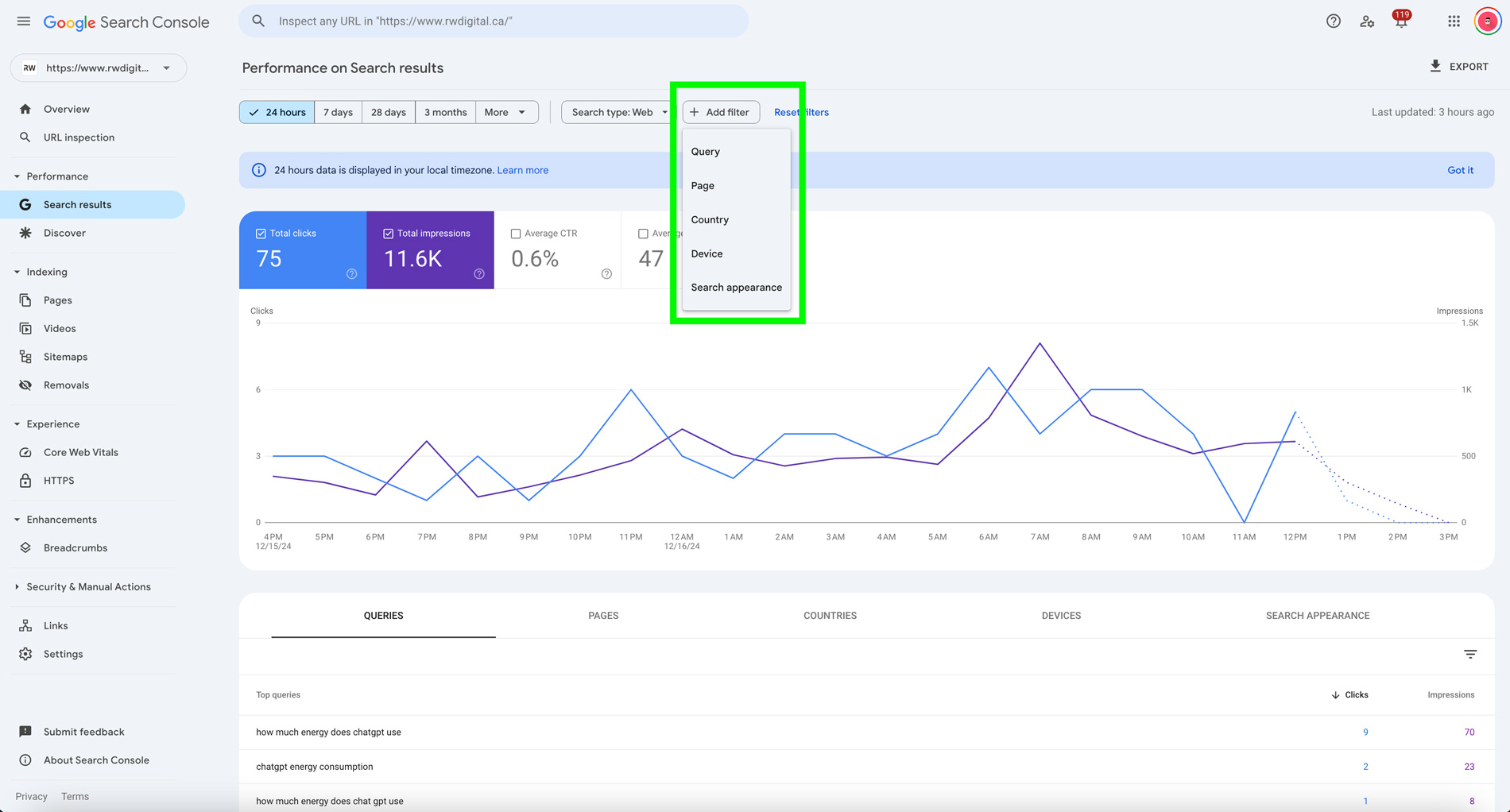Select the 7 days date range
Viewport: 1510px width, 812px height.
point(338,112)
